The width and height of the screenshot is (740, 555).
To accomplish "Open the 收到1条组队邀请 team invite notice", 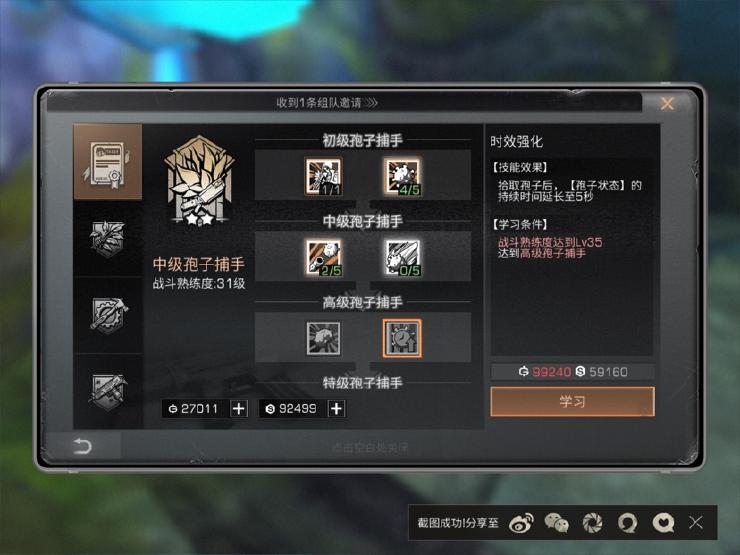I will (327, 102).
